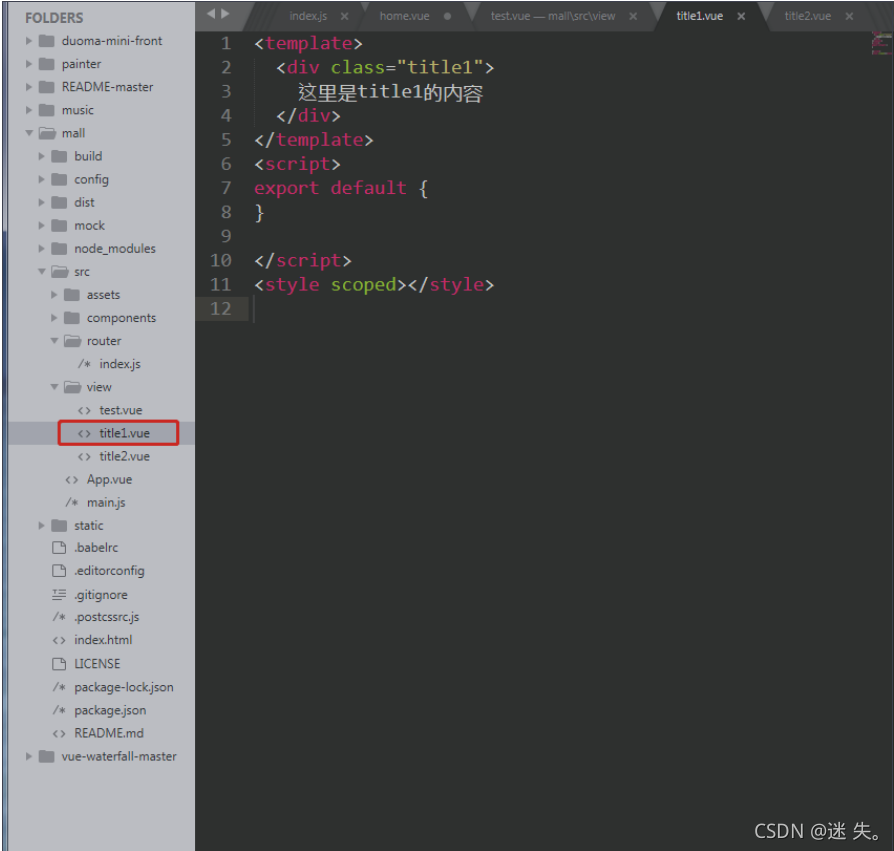
Task: Open README.md in the sidebar
Action: [x=109, y=734]
